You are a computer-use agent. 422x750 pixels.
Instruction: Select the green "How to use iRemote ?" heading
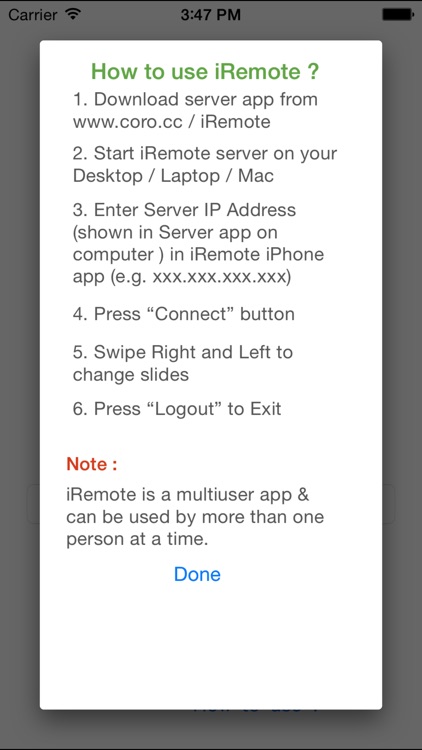pos(205,71)
